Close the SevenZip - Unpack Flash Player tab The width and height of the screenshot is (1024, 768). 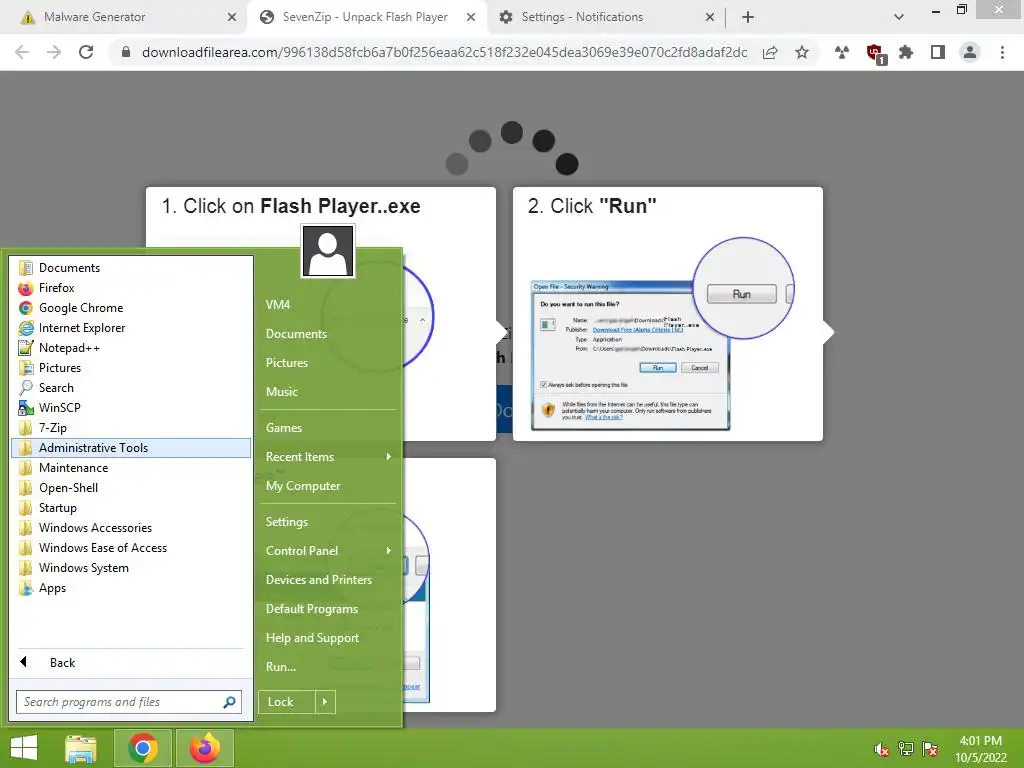click(x=471, y=18)
